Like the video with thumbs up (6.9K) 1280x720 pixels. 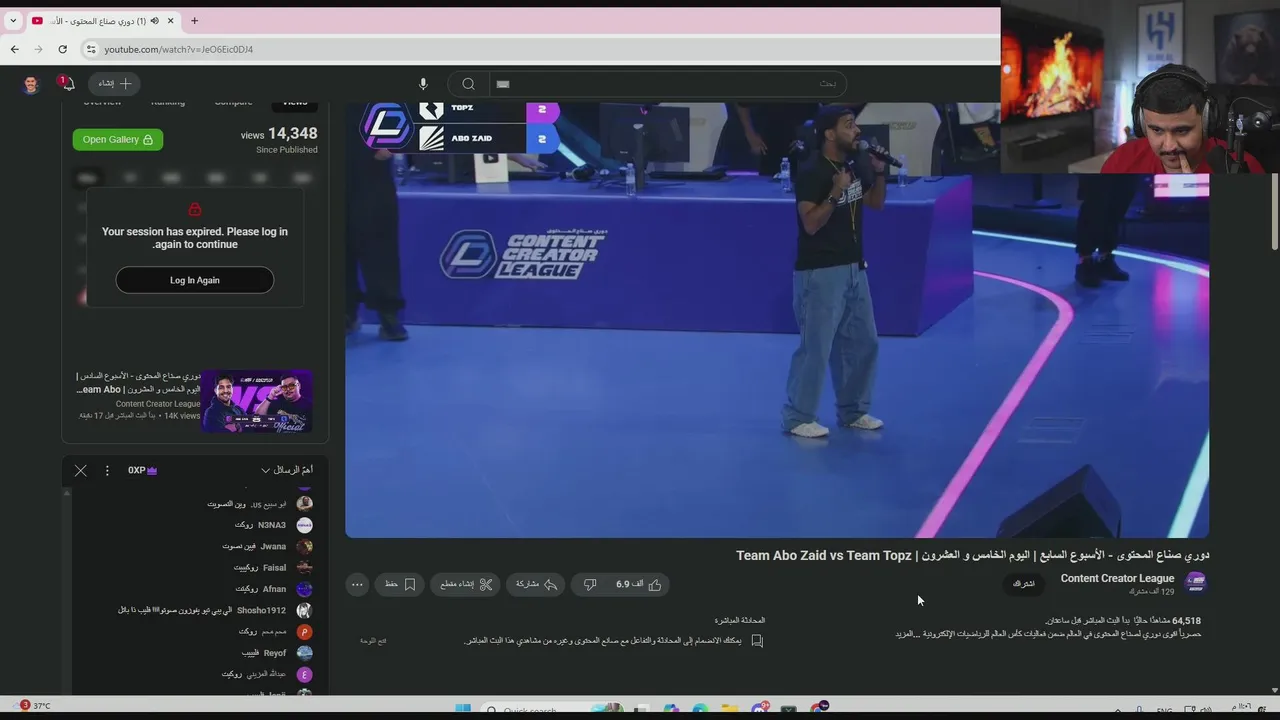click(640, 584)
